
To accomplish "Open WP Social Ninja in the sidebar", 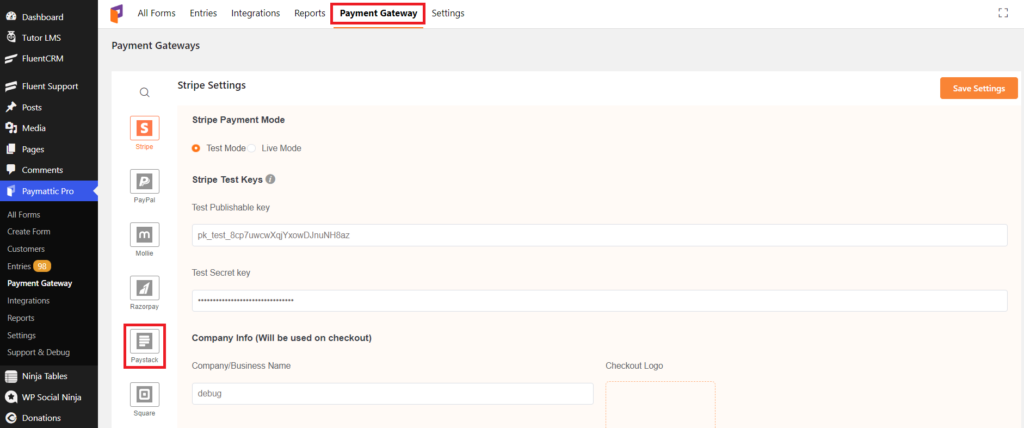I will (49, 397).
